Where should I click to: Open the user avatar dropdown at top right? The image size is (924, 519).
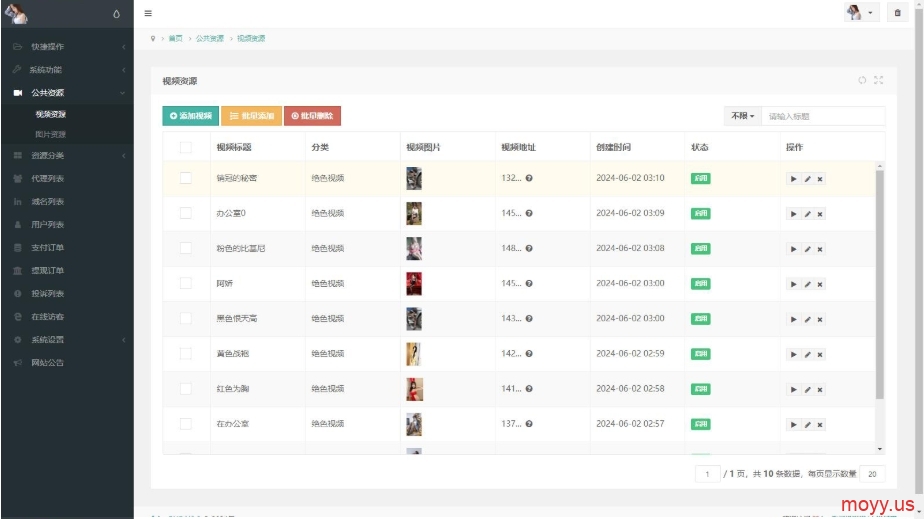coord(859,13)
